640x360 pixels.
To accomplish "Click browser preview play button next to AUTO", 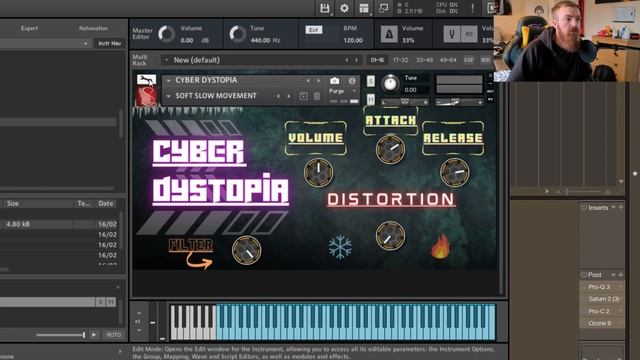I will tap(94, 335).
